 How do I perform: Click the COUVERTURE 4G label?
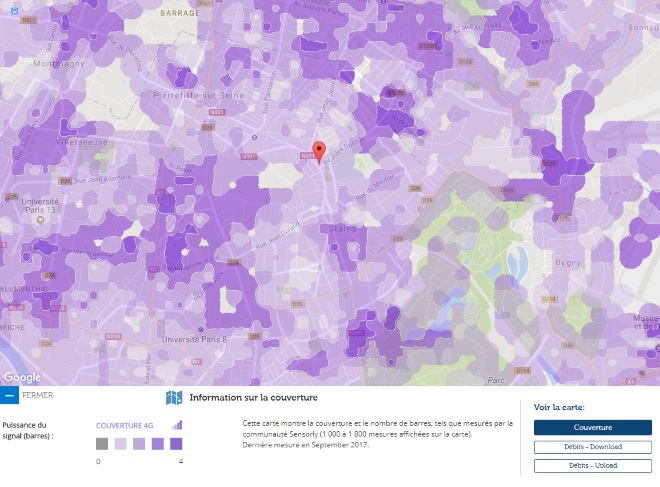pyautogui.click(x=124, y=426)
